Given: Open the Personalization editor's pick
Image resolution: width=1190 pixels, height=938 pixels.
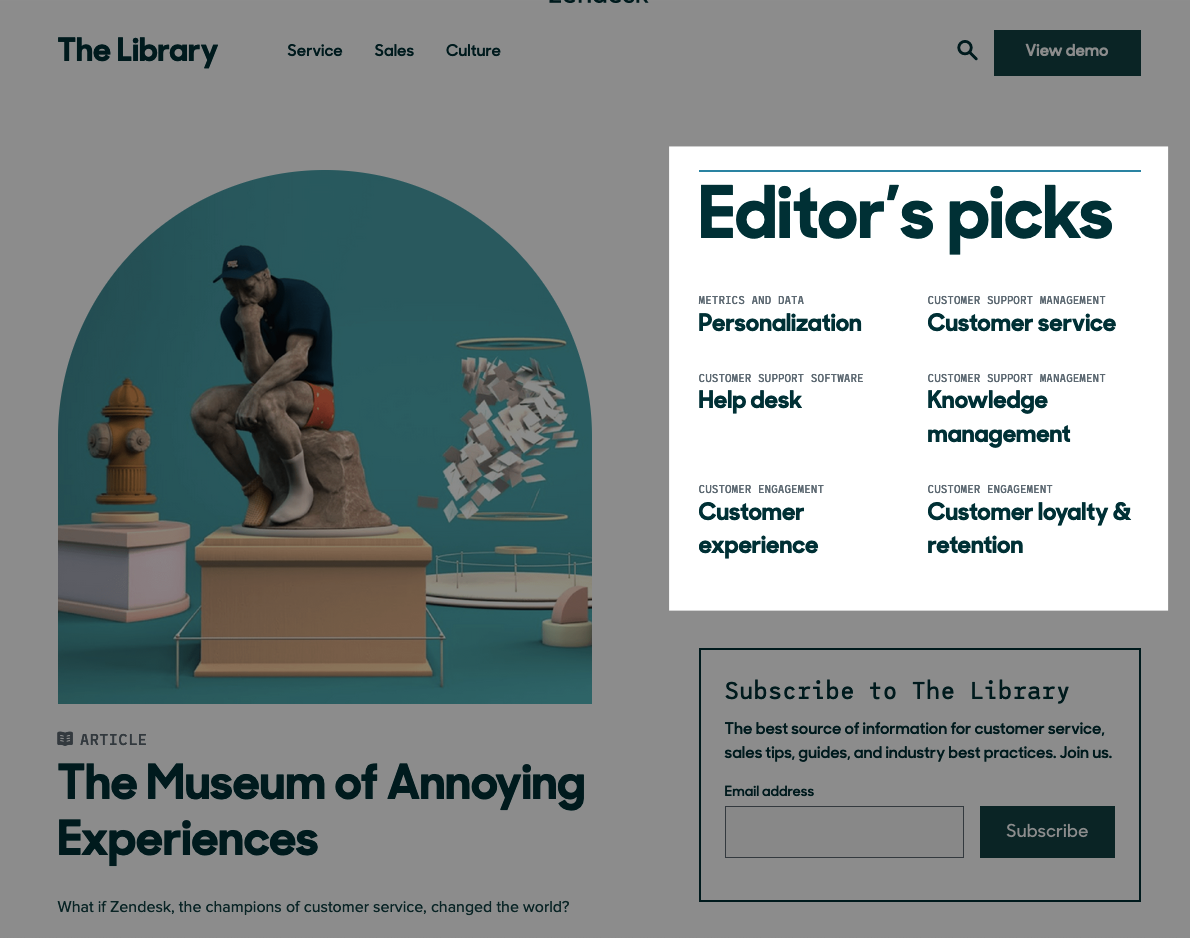Looking at the screenshot, I should pos(779,323).
